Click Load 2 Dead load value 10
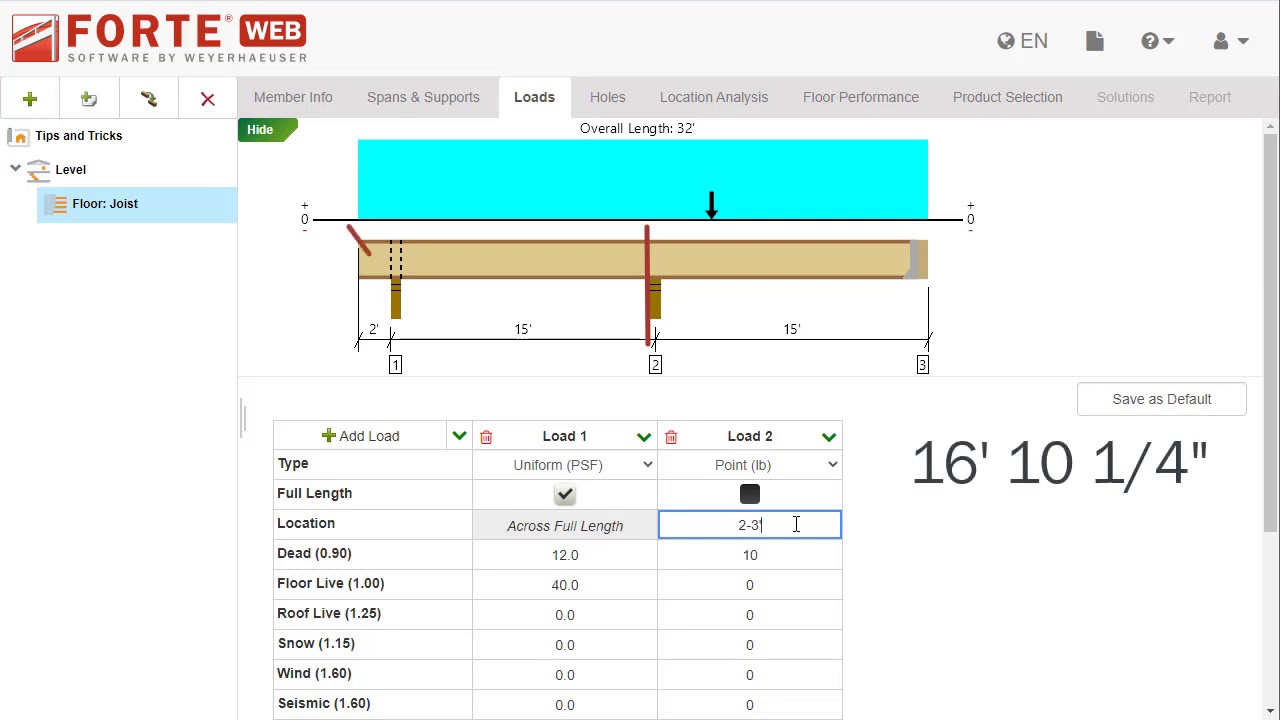 (750, 555)
